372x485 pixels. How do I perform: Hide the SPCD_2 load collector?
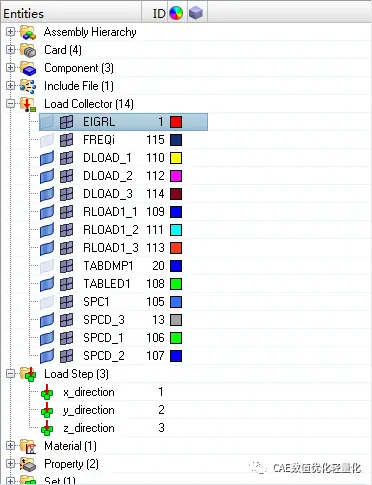click(47, 356)
